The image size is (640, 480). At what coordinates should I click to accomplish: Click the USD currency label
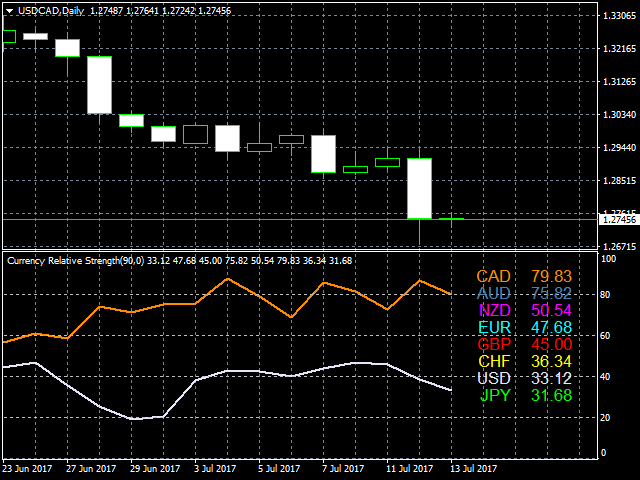494,378
